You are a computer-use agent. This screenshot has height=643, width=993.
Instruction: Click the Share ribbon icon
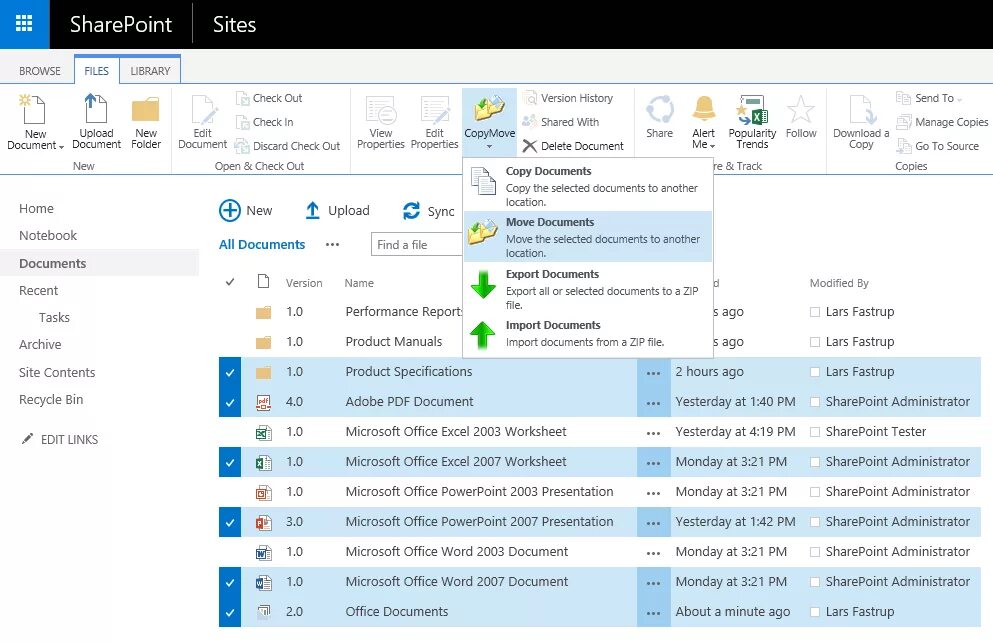[x=659, y=116]
